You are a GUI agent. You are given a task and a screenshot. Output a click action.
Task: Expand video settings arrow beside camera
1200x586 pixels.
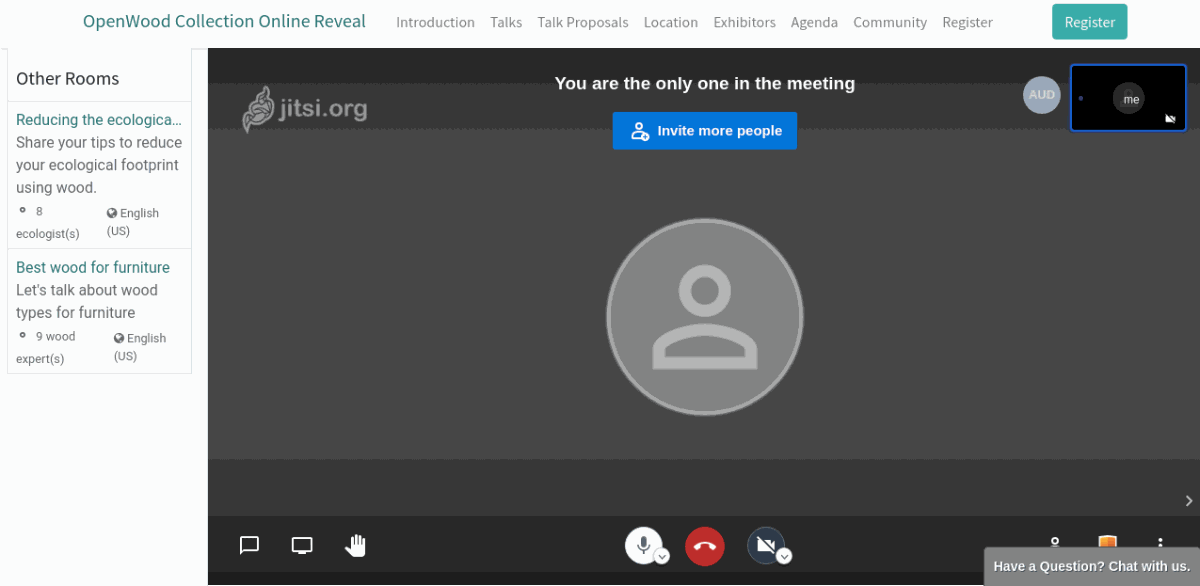pyautogui.click(x=785, y=557)
